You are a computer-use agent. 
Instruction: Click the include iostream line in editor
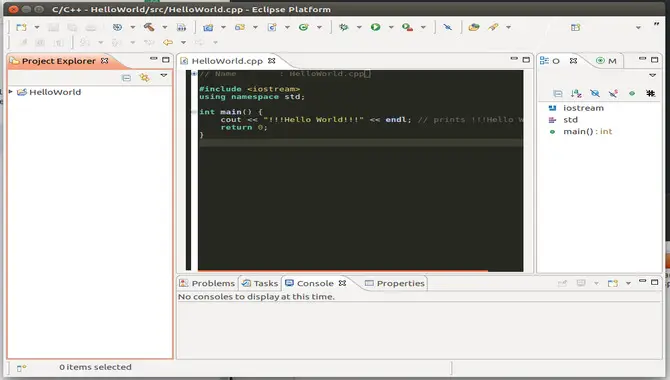250,89
